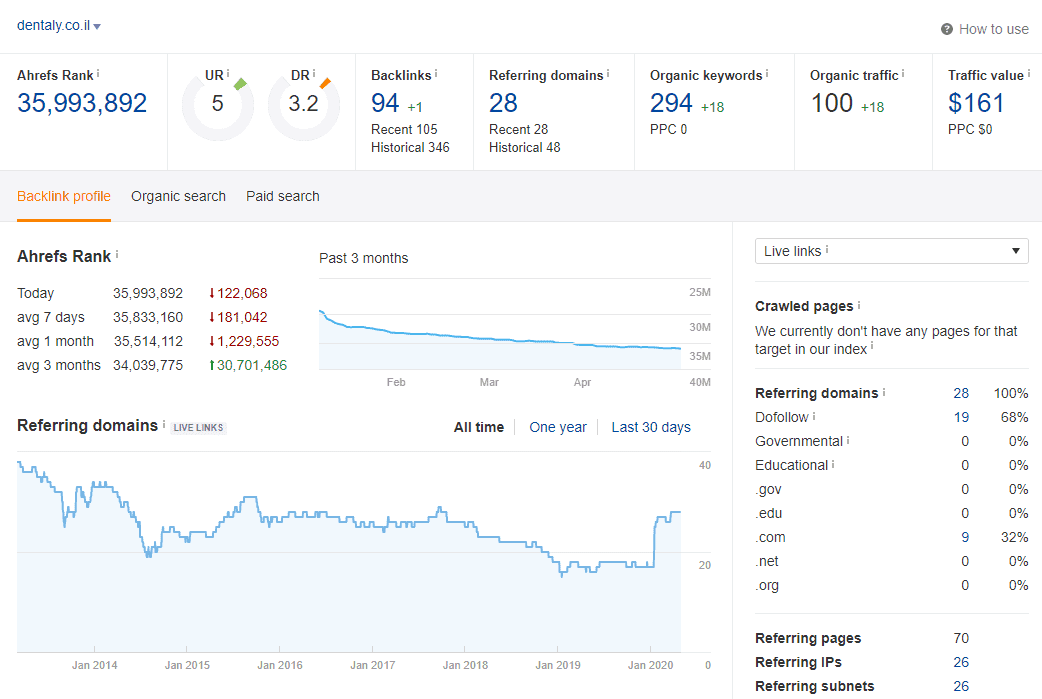Click the +18 change beside Organic keywords
1042x699 pixels.
pos(712,107)
